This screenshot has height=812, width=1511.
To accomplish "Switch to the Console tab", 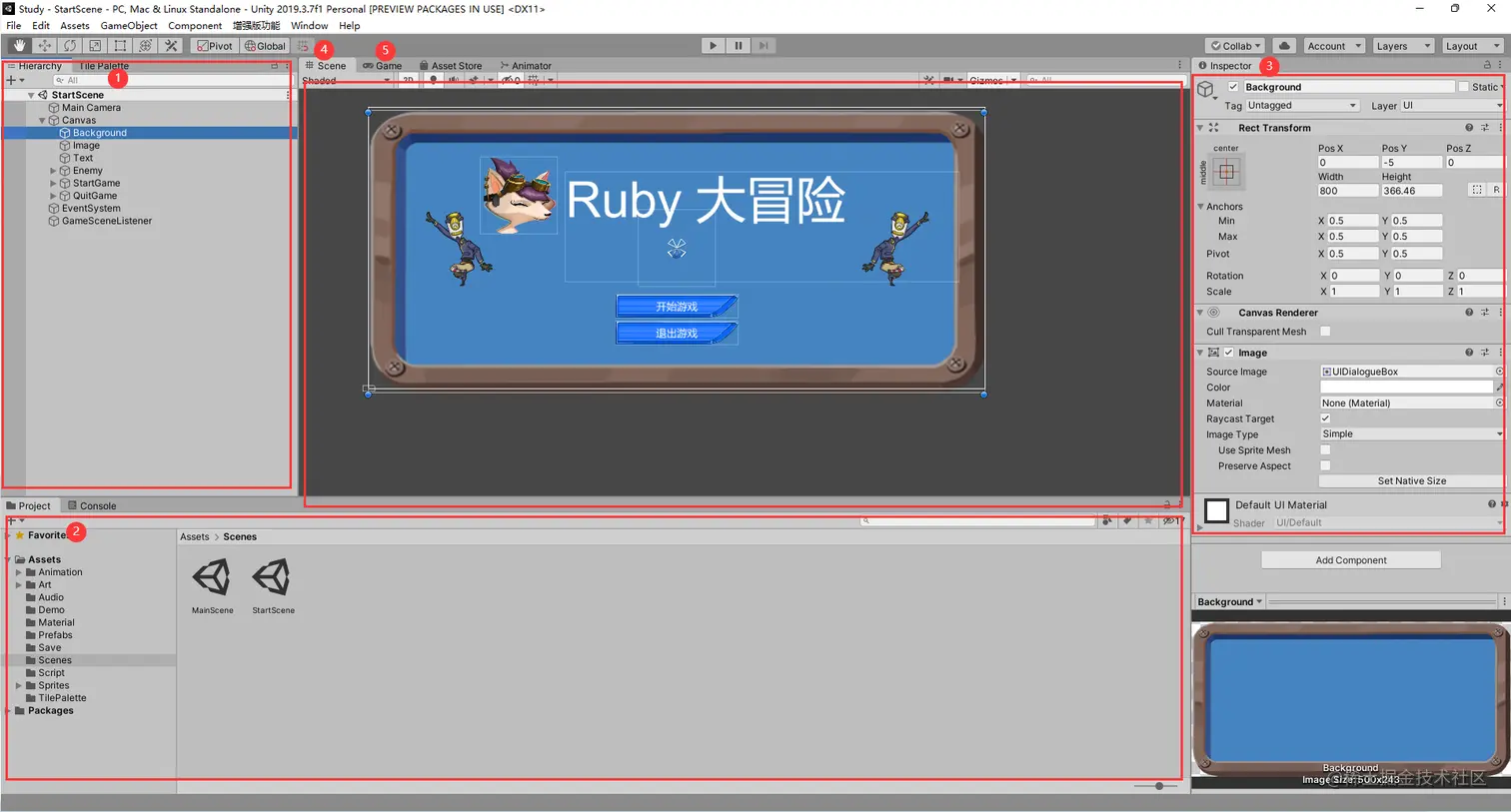I will coord(92,506).
